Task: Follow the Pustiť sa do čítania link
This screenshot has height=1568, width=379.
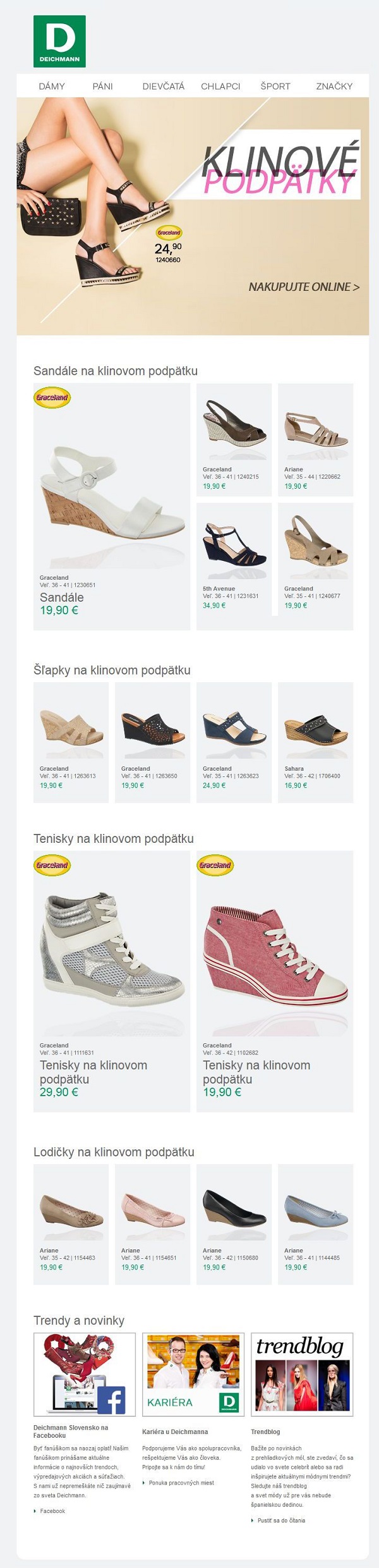Action: (281, 1521)
